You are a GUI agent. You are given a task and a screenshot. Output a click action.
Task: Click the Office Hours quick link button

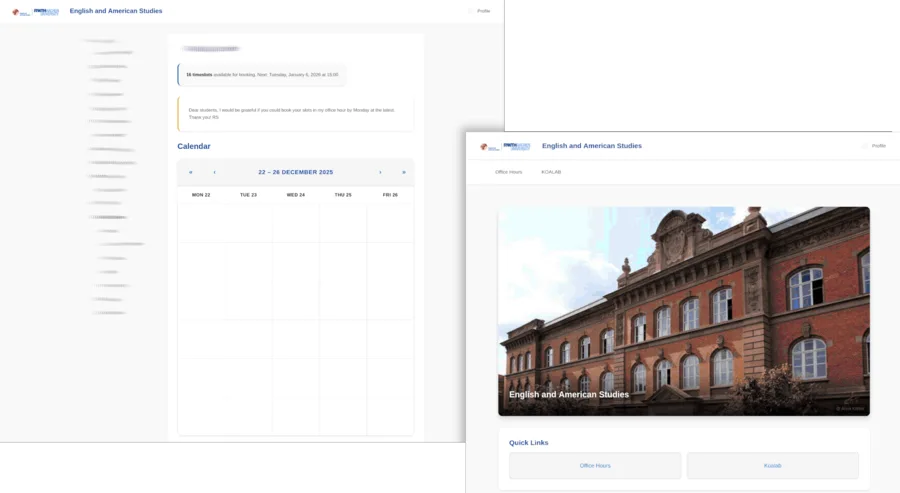(595, 465)
